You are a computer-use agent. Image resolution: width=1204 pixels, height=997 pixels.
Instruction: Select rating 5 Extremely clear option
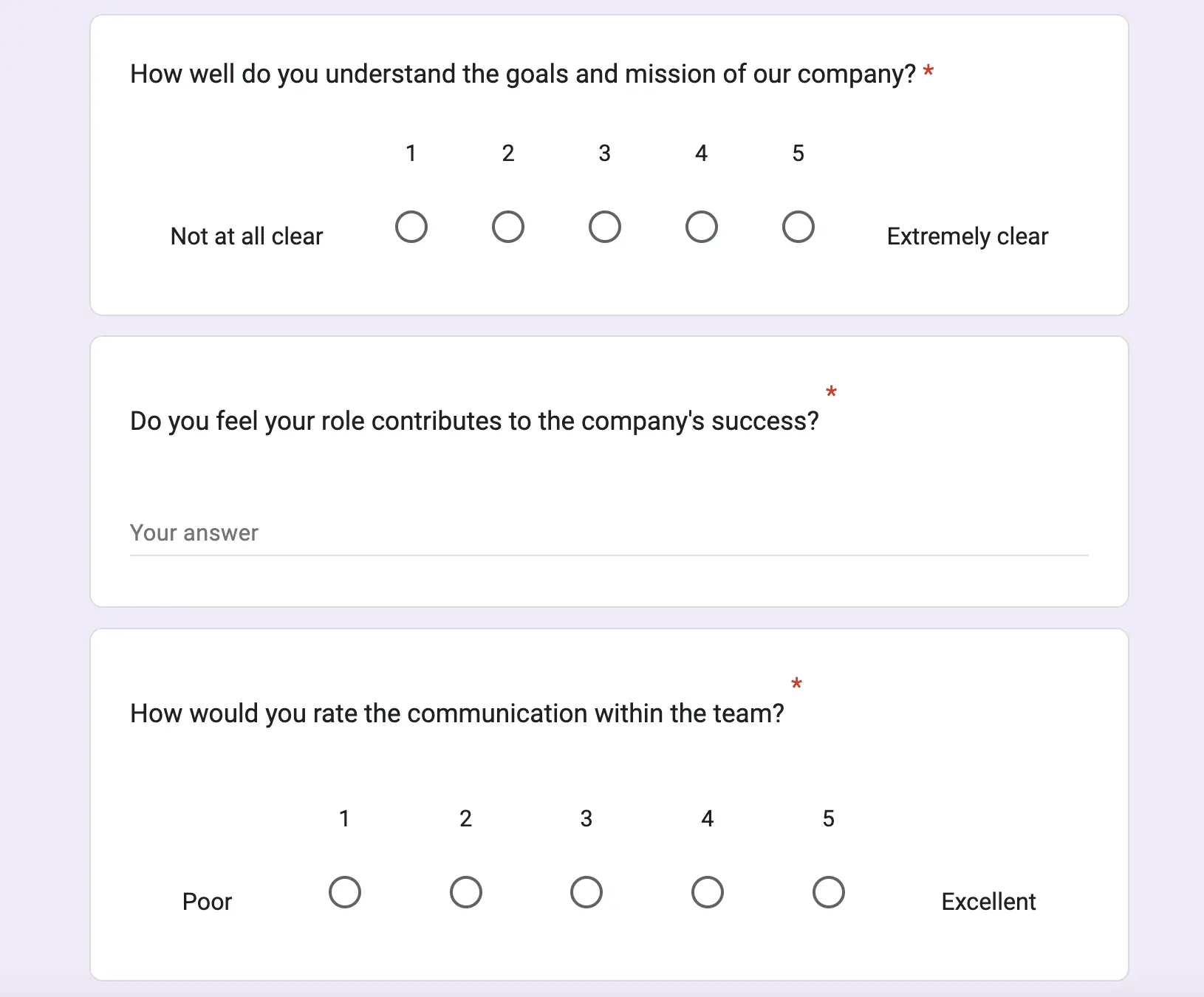(x=798, y=227)
